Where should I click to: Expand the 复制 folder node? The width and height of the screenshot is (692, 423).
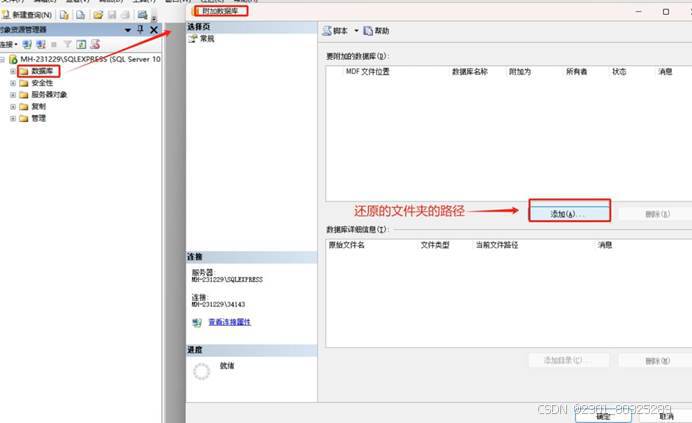tap(13, 106)
